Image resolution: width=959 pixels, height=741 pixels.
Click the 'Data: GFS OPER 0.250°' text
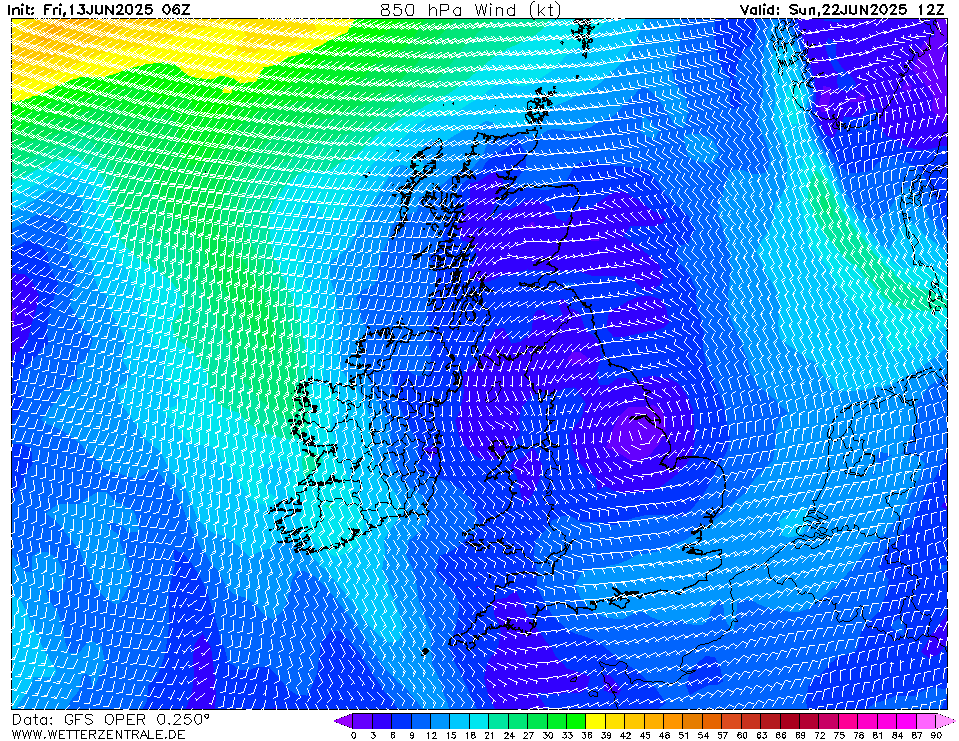tap(110, 720)
